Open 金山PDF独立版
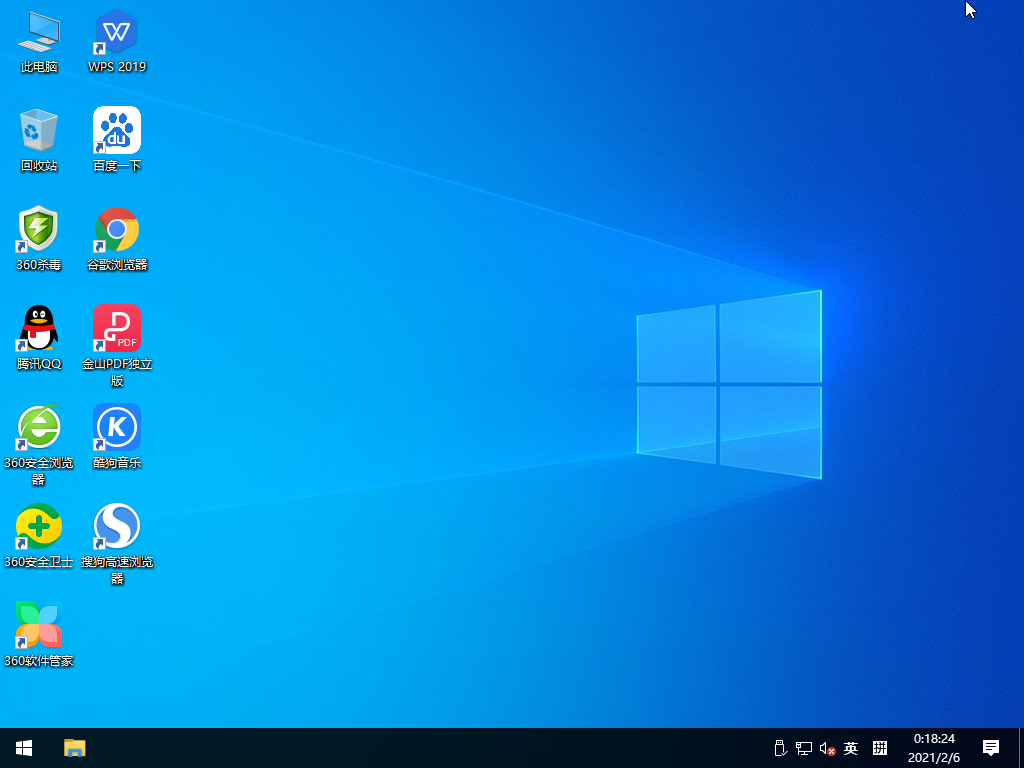This screenshot has width=1024, height=768. click(x=116, y=330)
